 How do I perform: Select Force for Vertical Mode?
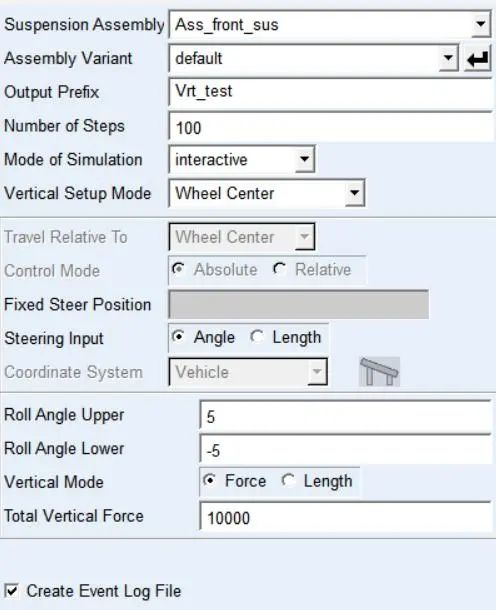tap(210, 480)
